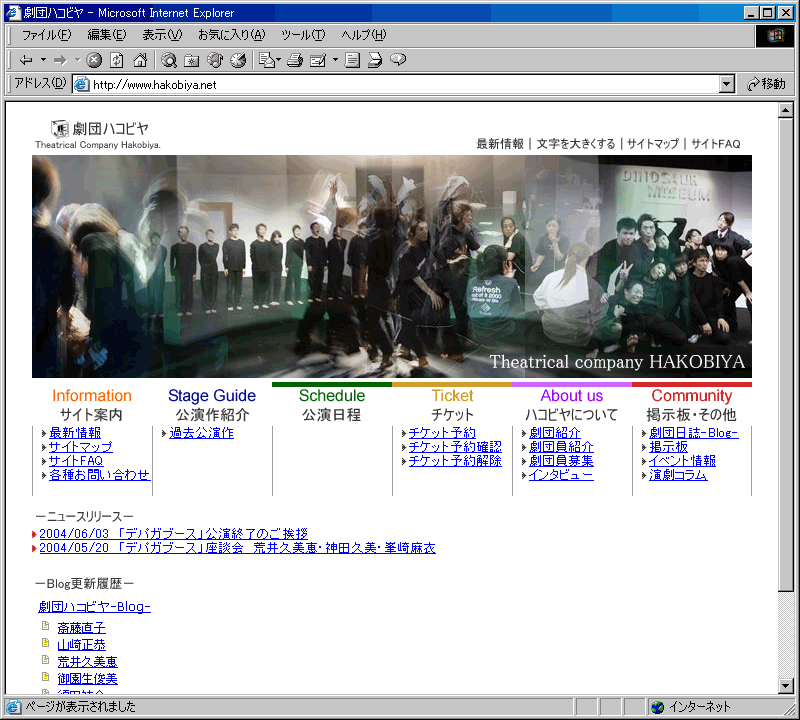Click the 移動 go button

766,84
